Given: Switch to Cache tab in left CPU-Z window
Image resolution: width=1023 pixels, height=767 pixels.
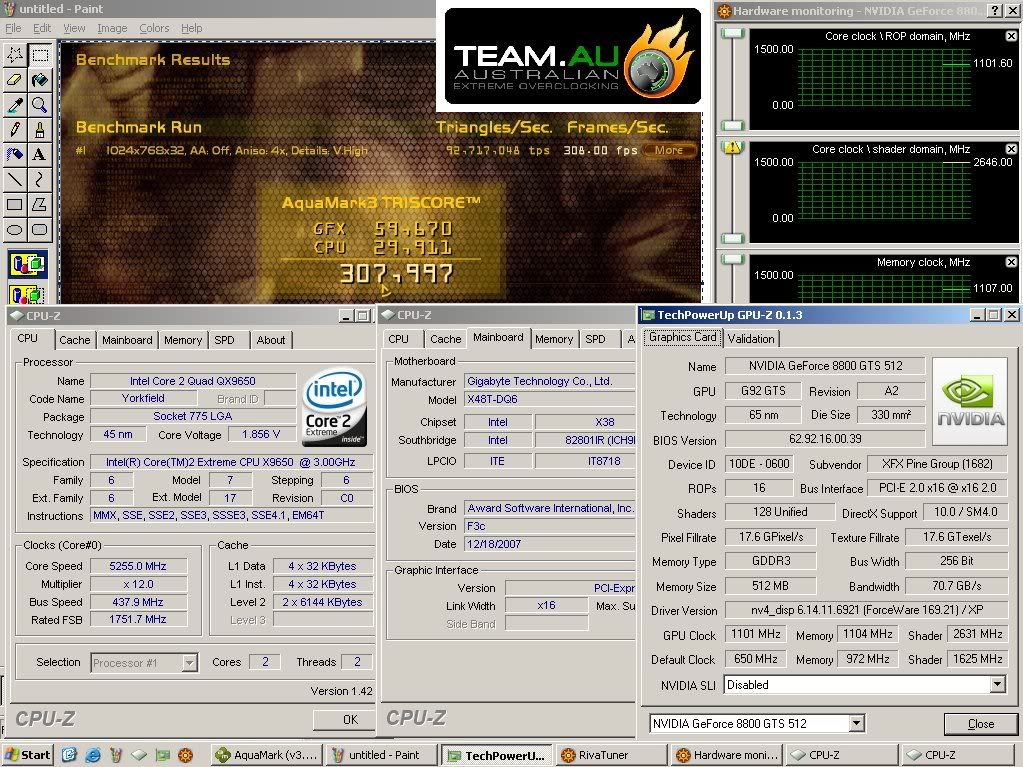Looking at the screenshot, I should [x=74, y=340].
